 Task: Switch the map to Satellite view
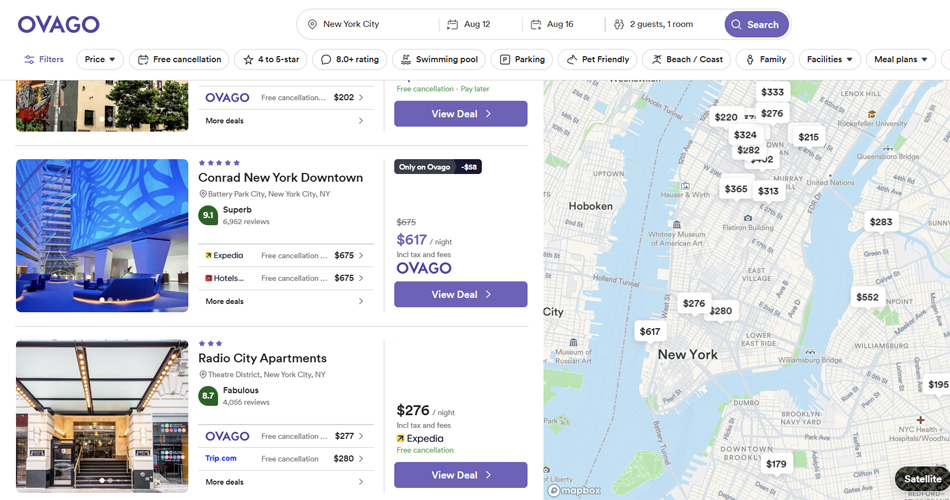click(922, 479)
